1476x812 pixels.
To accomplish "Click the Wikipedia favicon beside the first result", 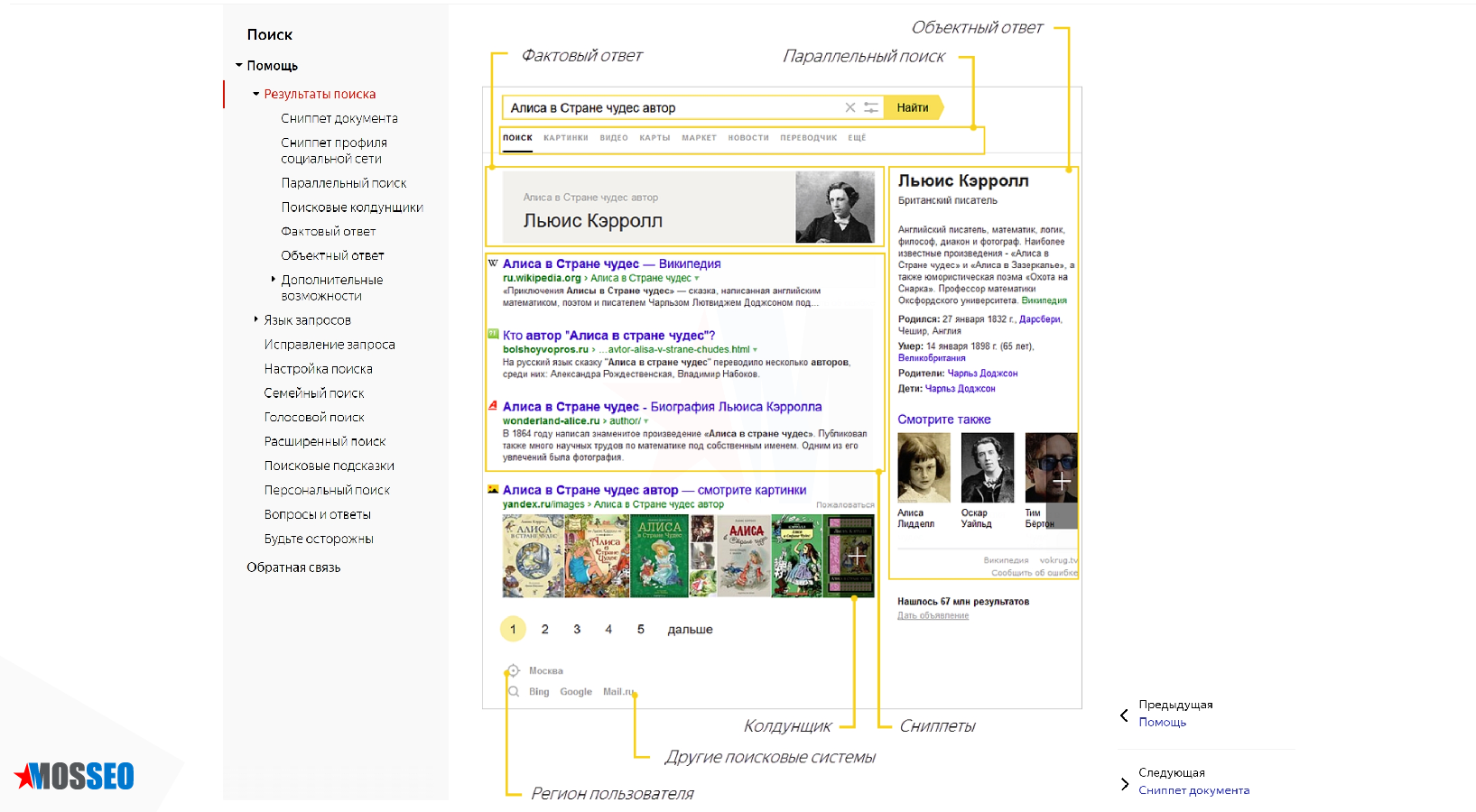I will tap(493, 263).
